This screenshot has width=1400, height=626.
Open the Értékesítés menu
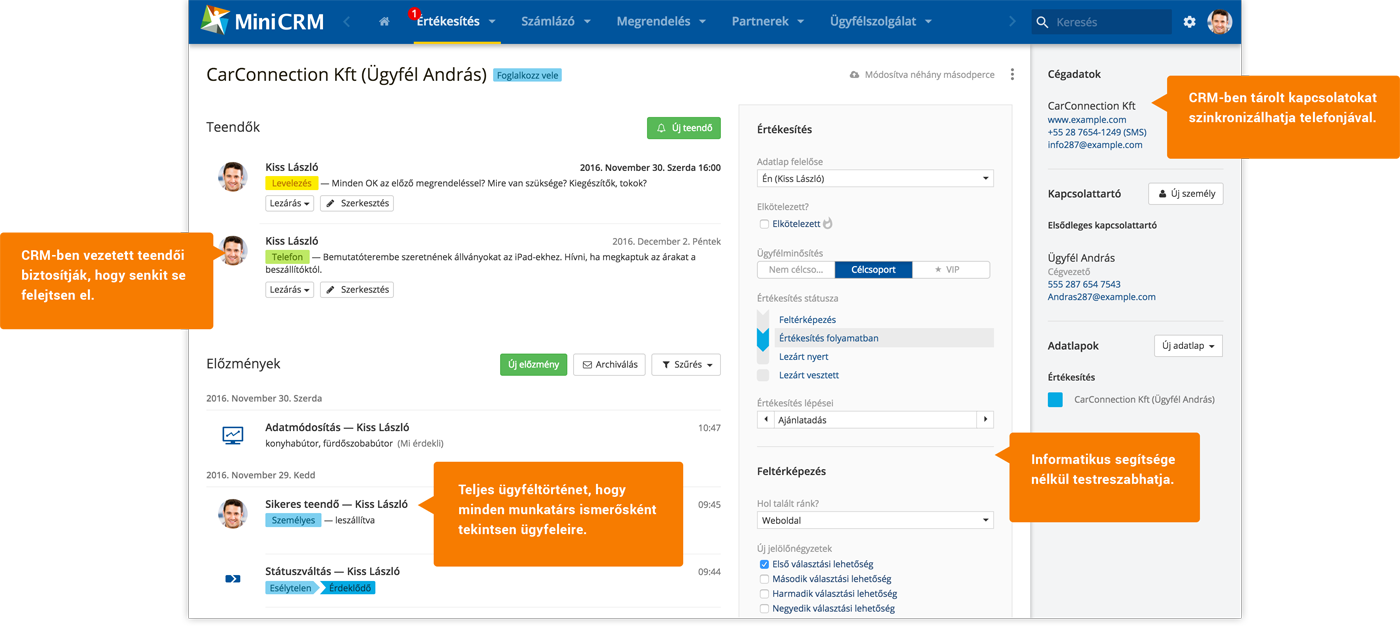click(458, 21)
